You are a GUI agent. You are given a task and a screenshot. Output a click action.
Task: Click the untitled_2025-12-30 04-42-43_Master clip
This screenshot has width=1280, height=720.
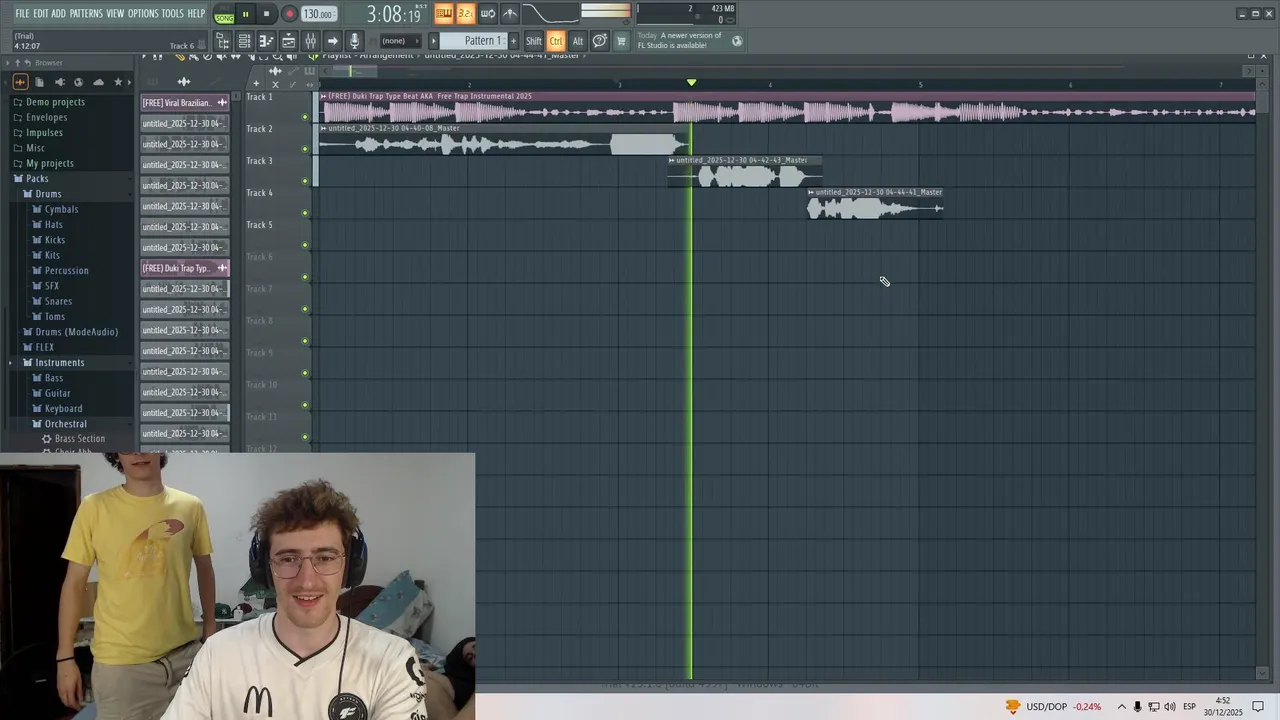click(745, 171)
